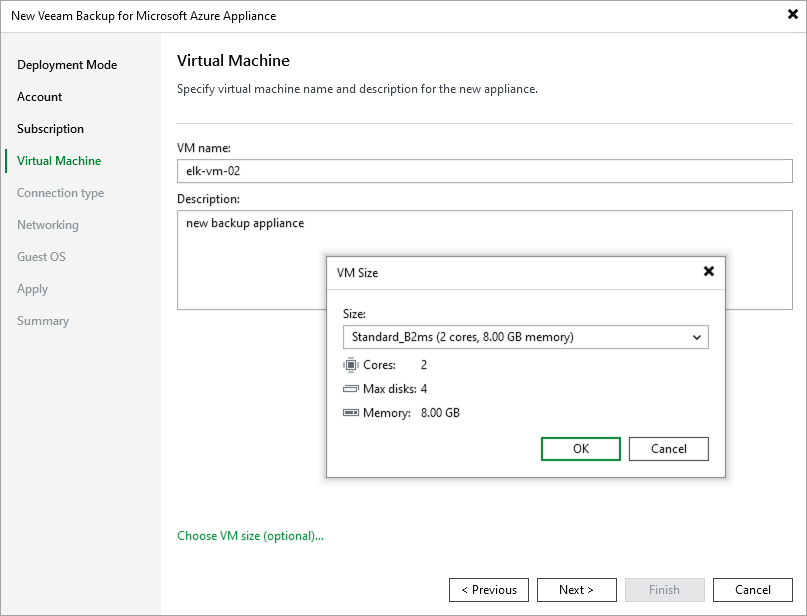
Task: Select the Guest OS step
Action: tap(41, 257)
